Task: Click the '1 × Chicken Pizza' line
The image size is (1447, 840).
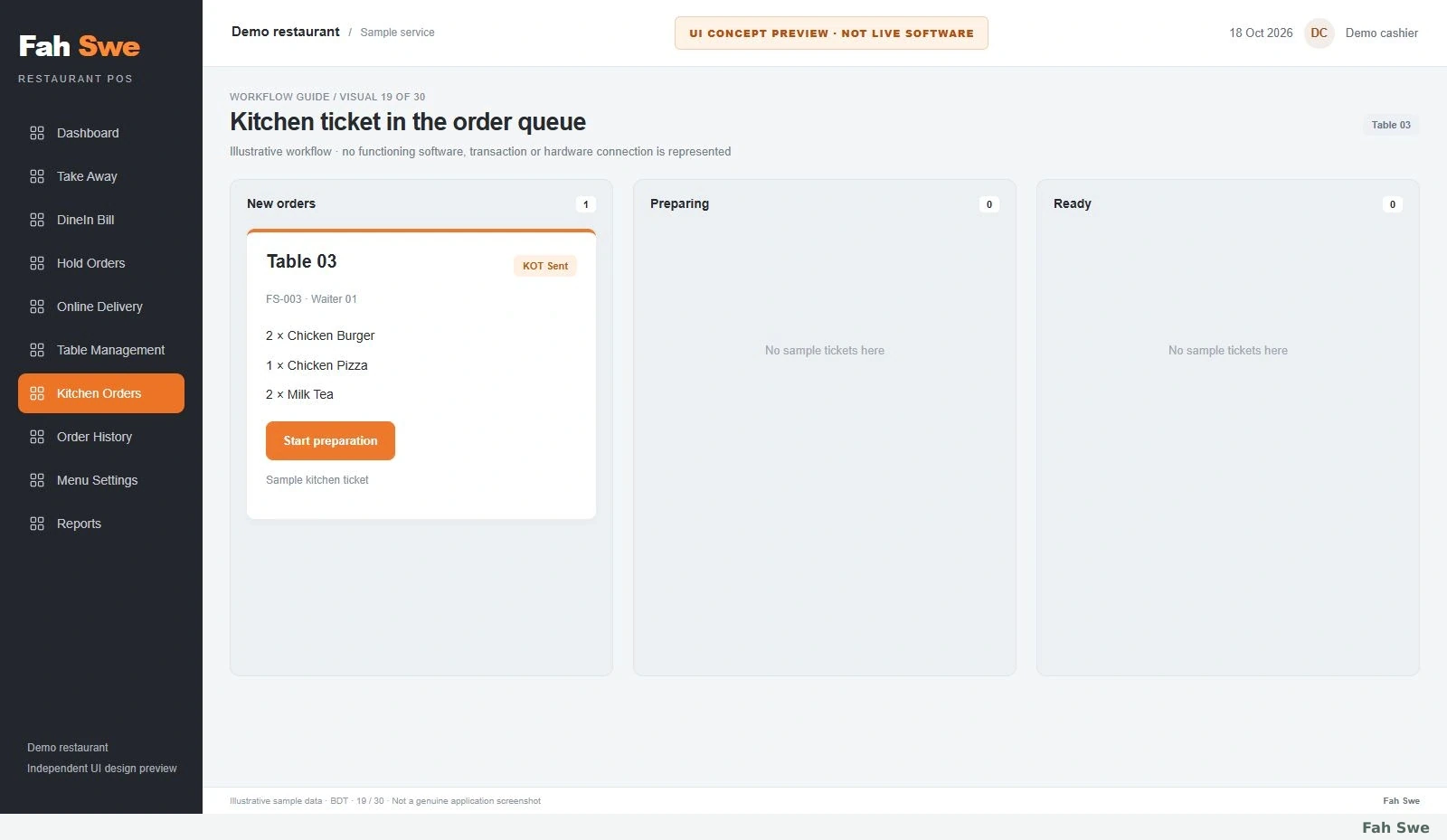Action: 317,365
